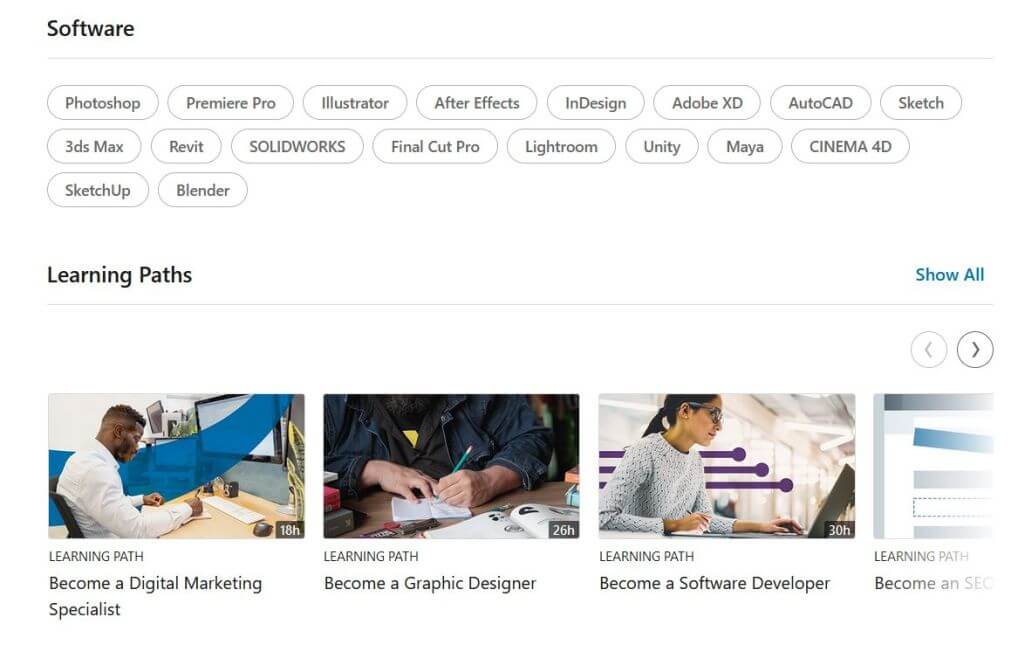Open the Graphic Designer course thumbnail
This screenshot has width=1024, height=665.
(x=451, y=466)
